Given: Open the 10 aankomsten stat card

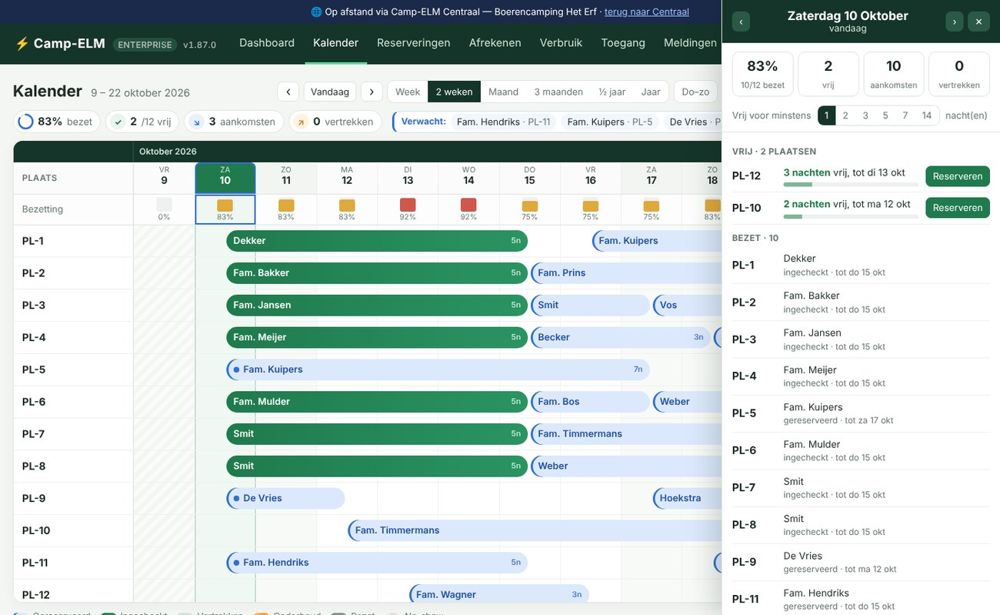Looking at the screenshot, I should tap(893, 74).
